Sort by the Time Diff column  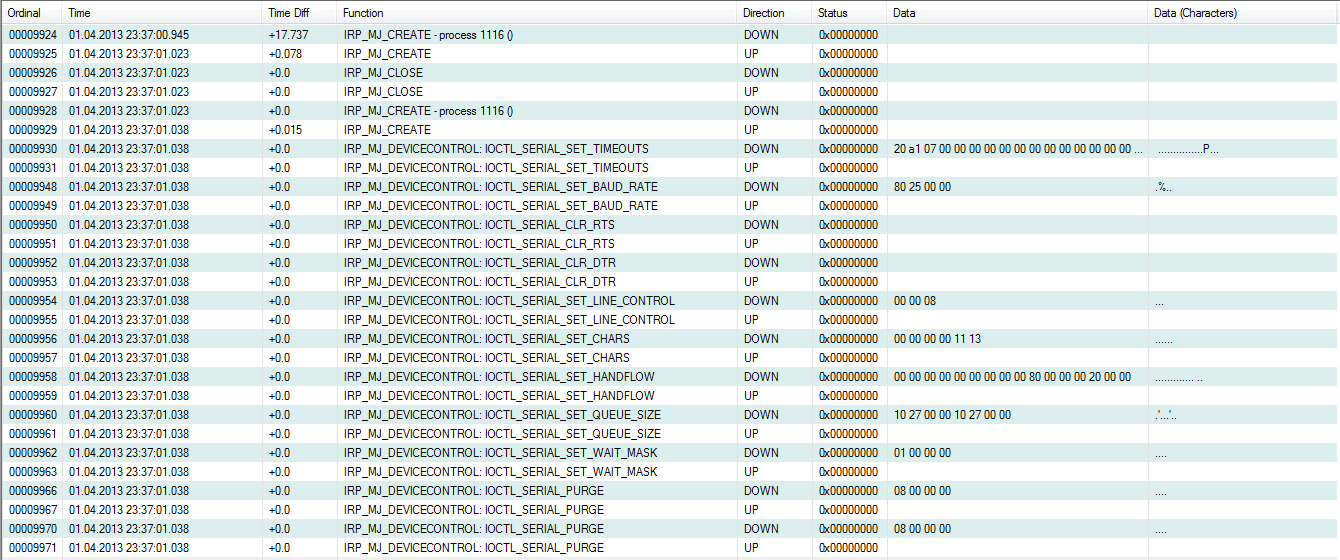[x=289, y=13]
